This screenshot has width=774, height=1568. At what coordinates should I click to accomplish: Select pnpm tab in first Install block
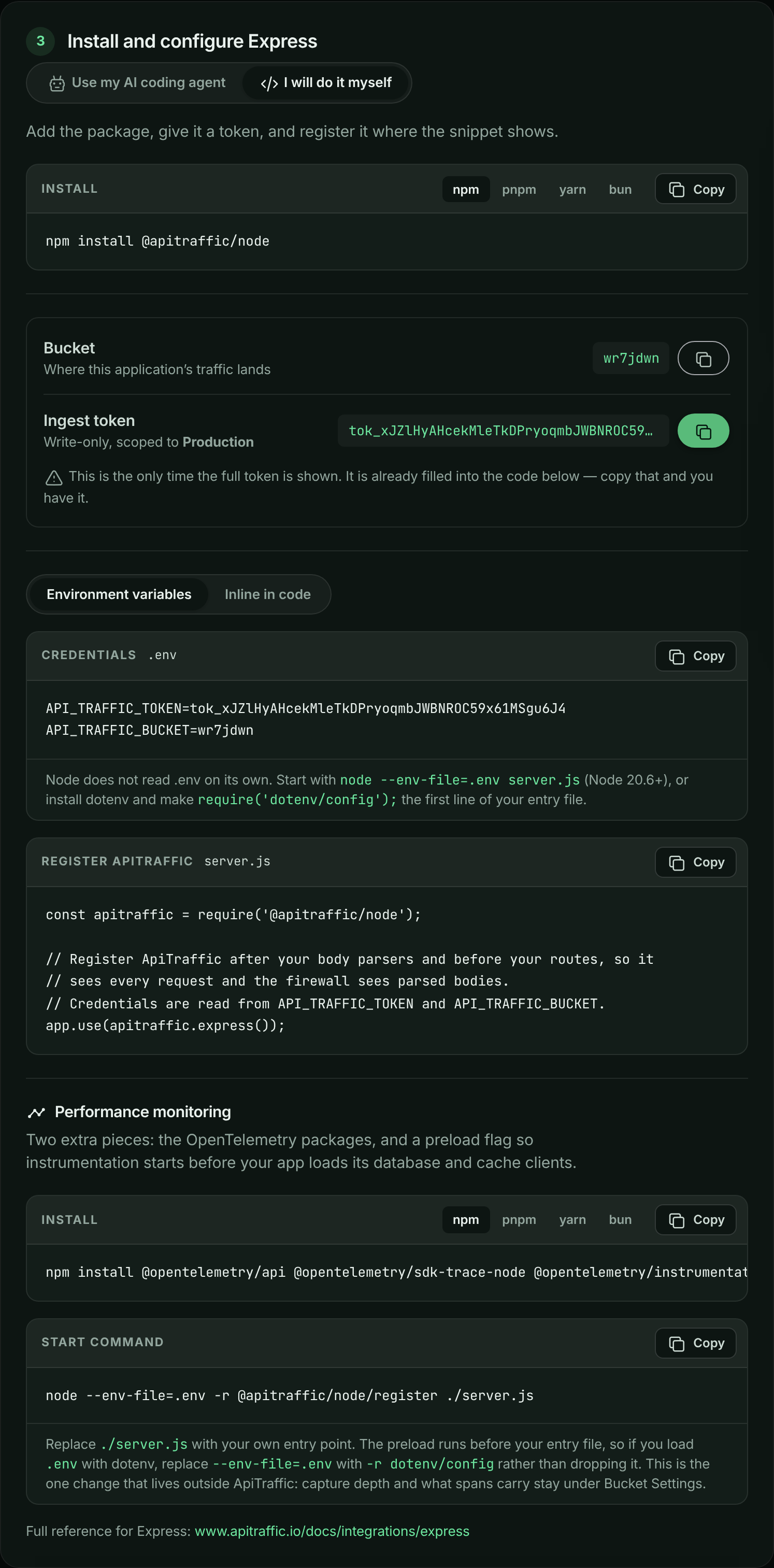click(x=519, y=189)
